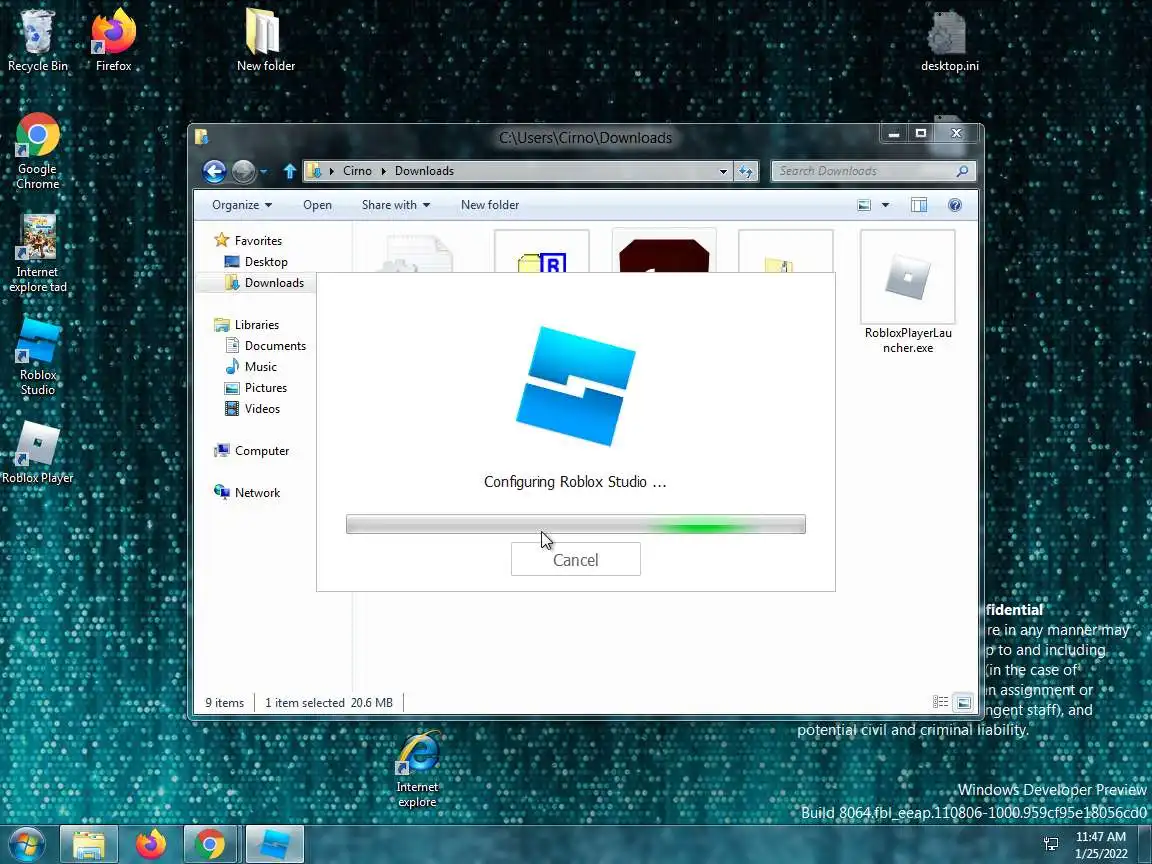Switch to details view in the status bar
1152x864 pixels.
(940, 702)
